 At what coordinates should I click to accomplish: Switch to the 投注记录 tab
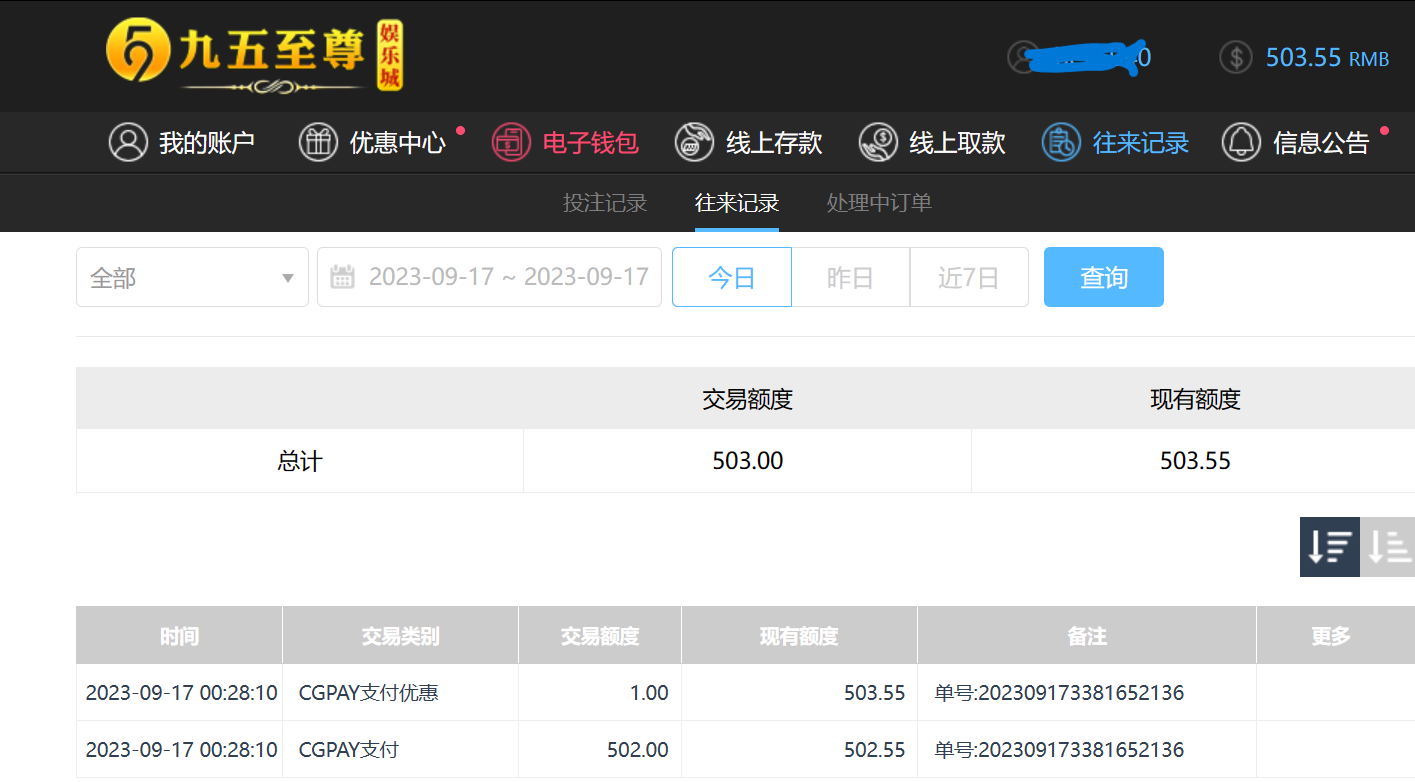click(x=605, y=203)
